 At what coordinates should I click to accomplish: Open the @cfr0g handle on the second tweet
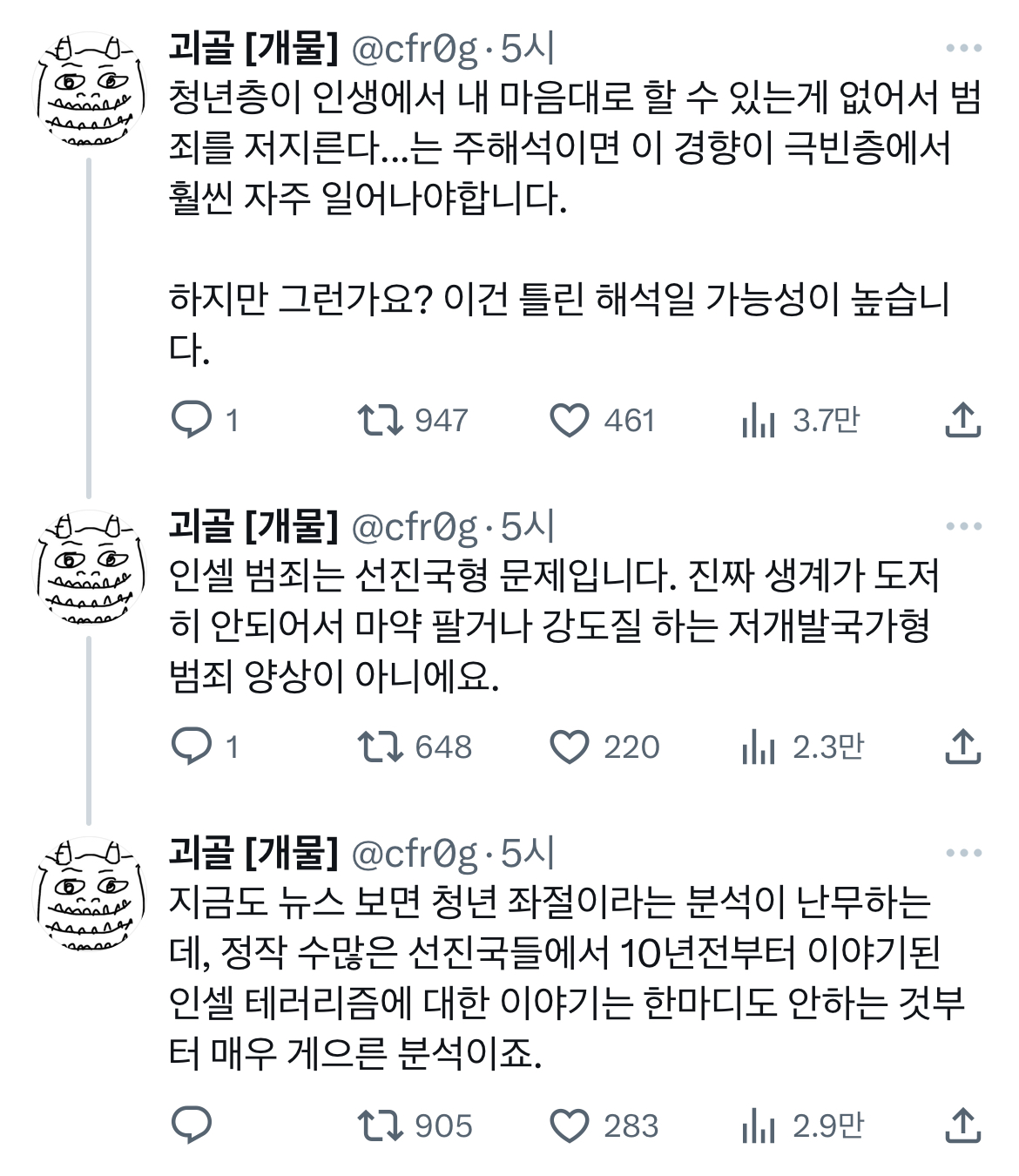point(415,526)
